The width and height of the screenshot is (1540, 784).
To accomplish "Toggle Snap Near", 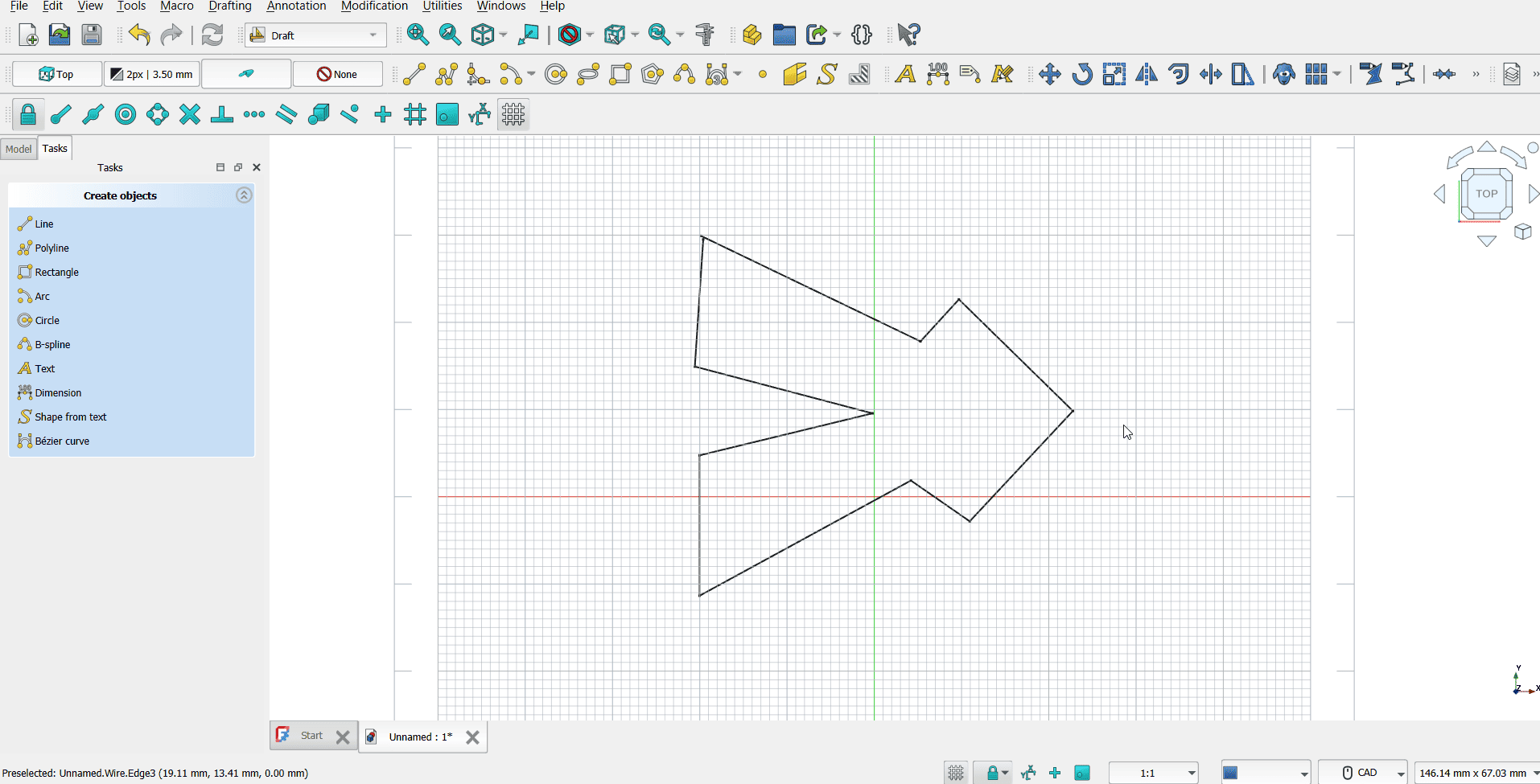I will coord(350,115).
